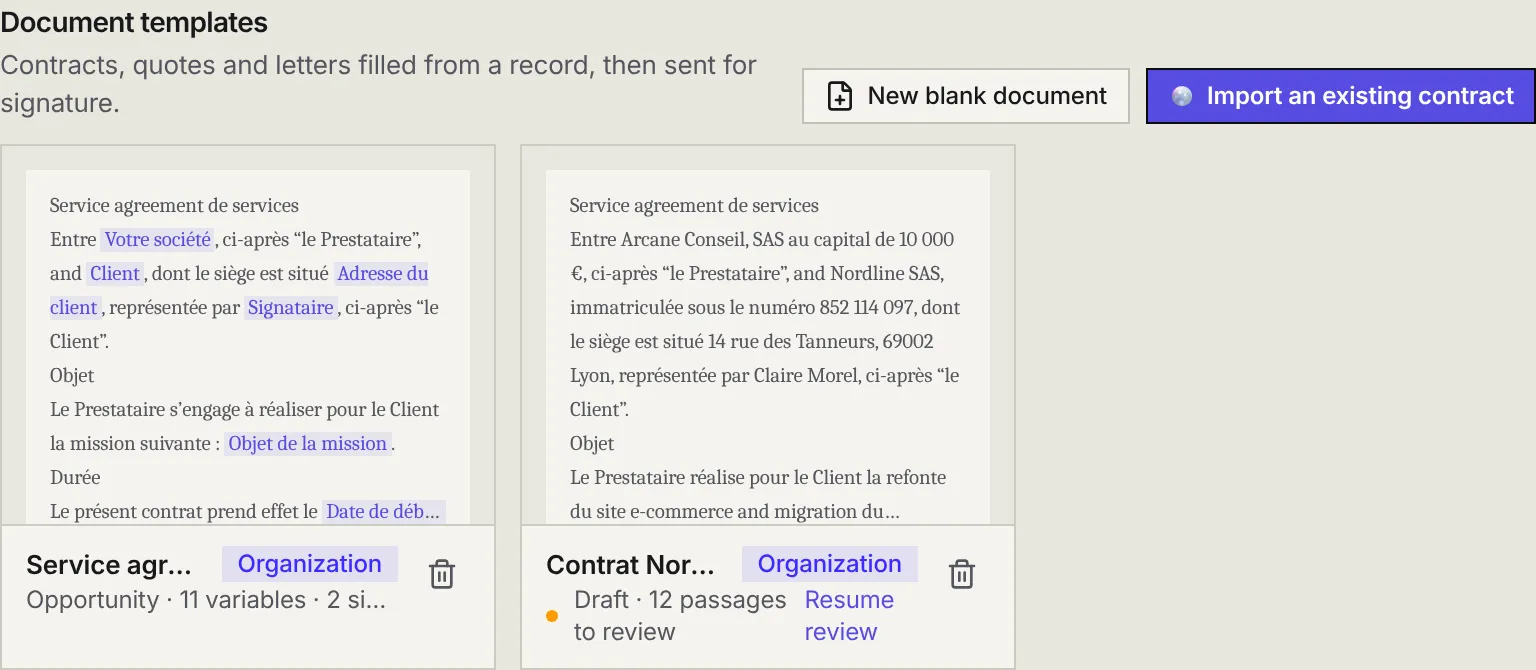1536x670 pixels.
Task: Delete the Contrat Nordline template via trash icon
Action: [x=962, y=574]
